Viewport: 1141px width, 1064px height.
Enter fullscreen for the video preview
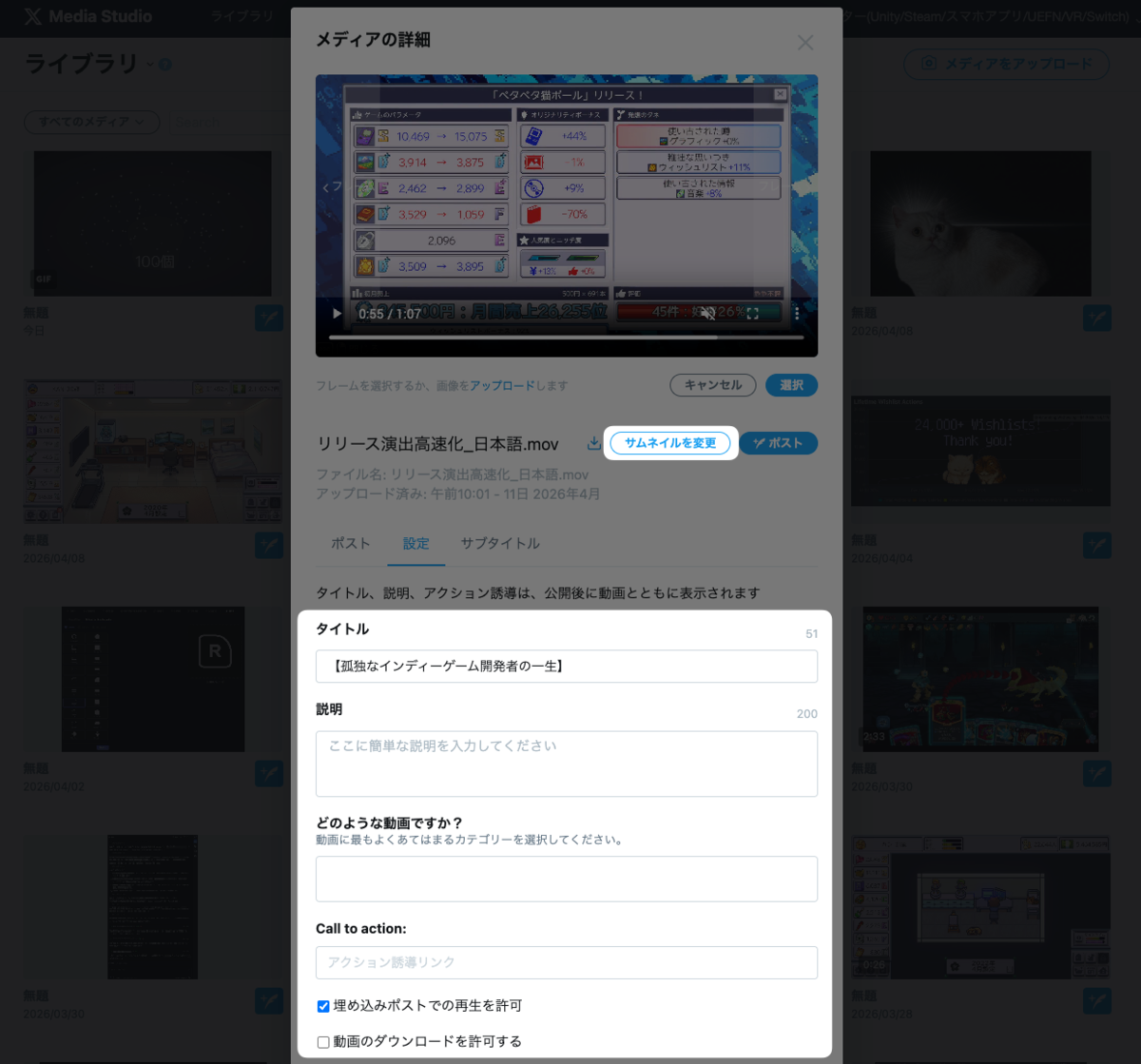point(752,313)
